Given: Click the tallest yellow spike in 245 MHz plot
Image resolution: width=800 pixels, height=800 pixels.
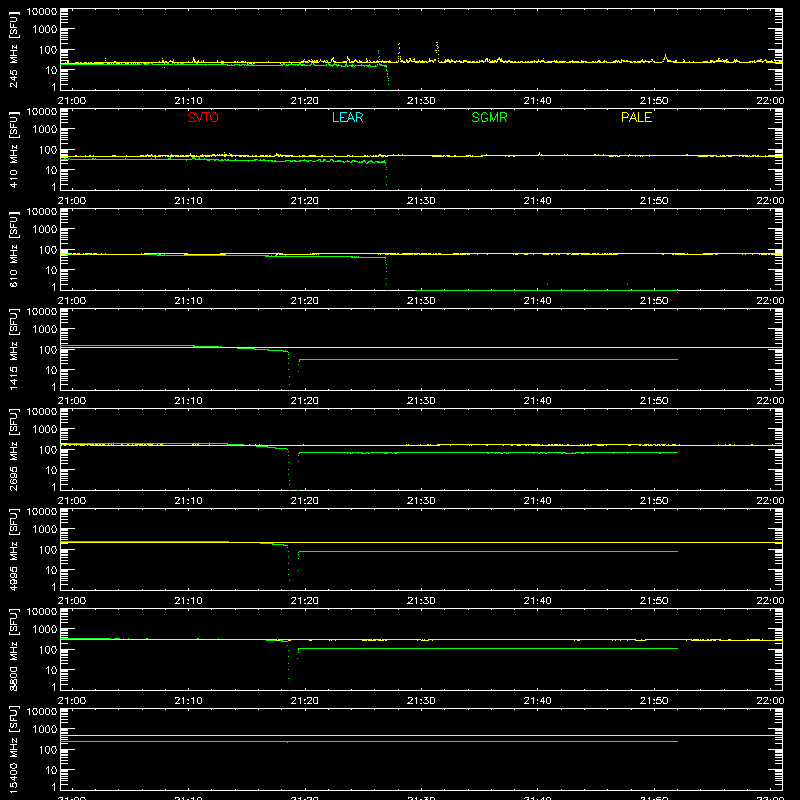Looking at the screenshot, I should click(437, 51).
